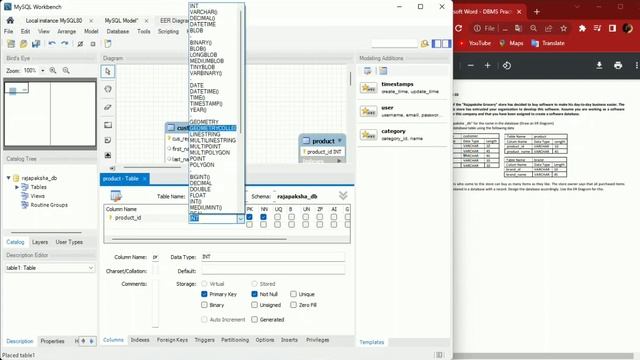Select the pointer tool in diagram palette
The height and width of the screenshot is (360, 640).
pyautogui.click(x=108, y=71)
